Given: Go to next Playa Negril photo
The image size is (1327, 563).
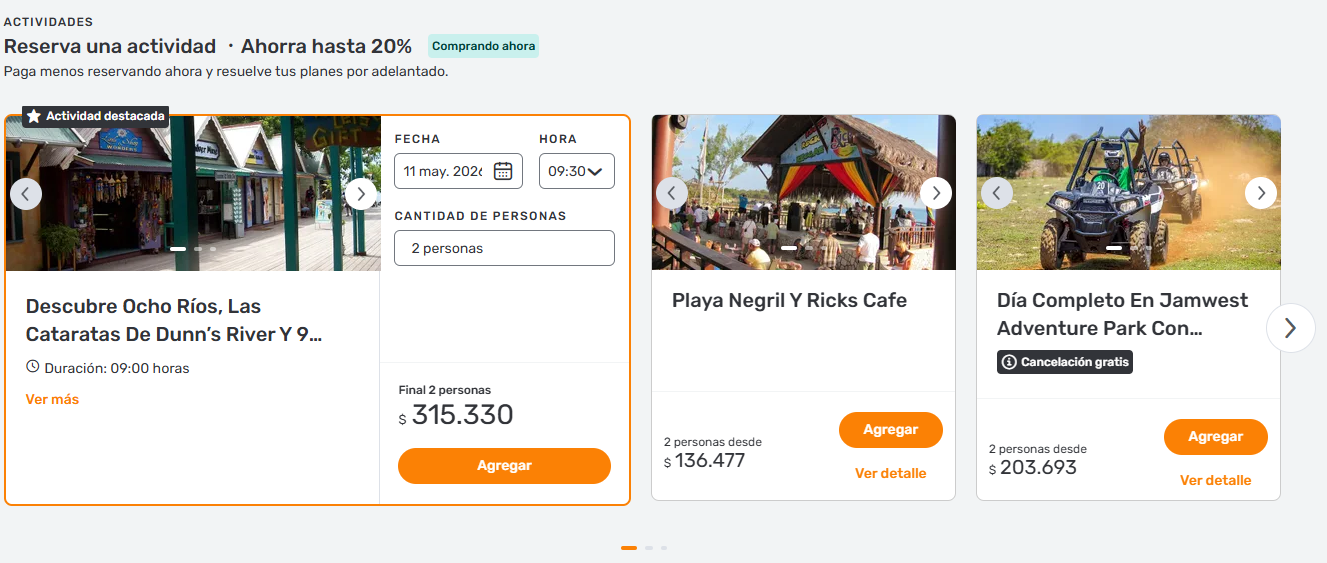Looking at the screenshot, I should [935, 193].
